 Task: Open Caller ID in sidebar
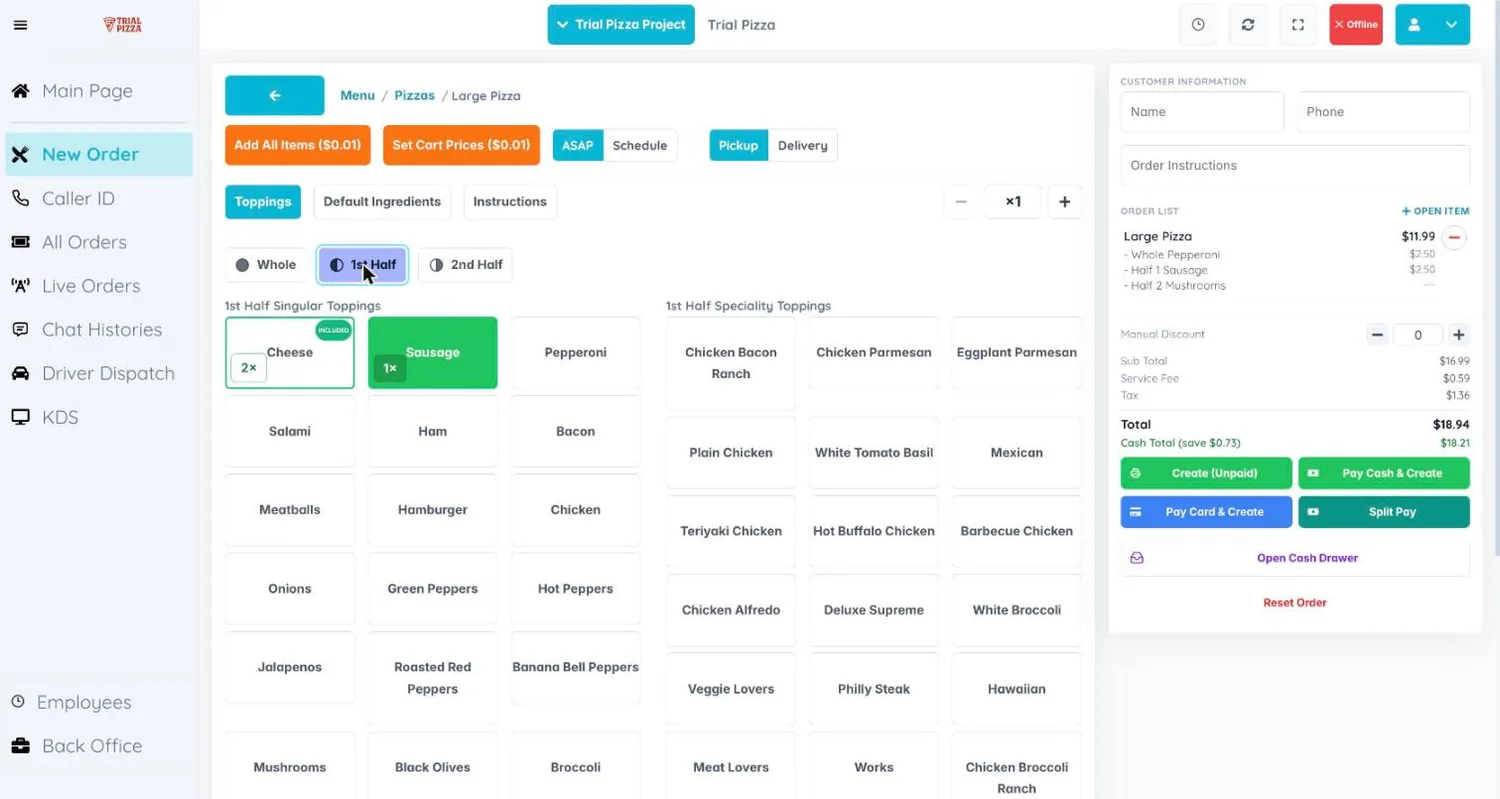[x=97, y=198]
